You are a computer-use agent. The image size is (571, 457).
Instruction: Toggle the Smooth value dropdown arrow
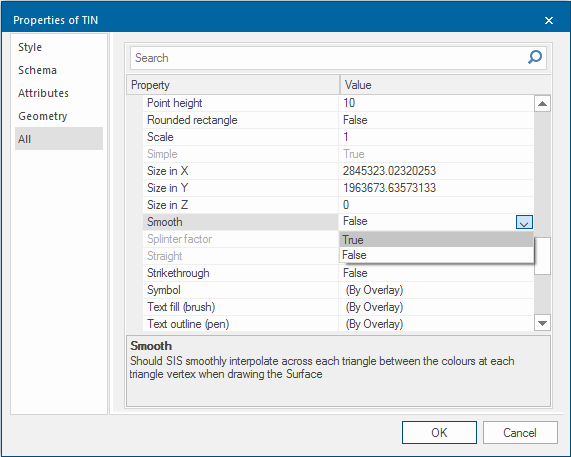click(x=524, y=222)
